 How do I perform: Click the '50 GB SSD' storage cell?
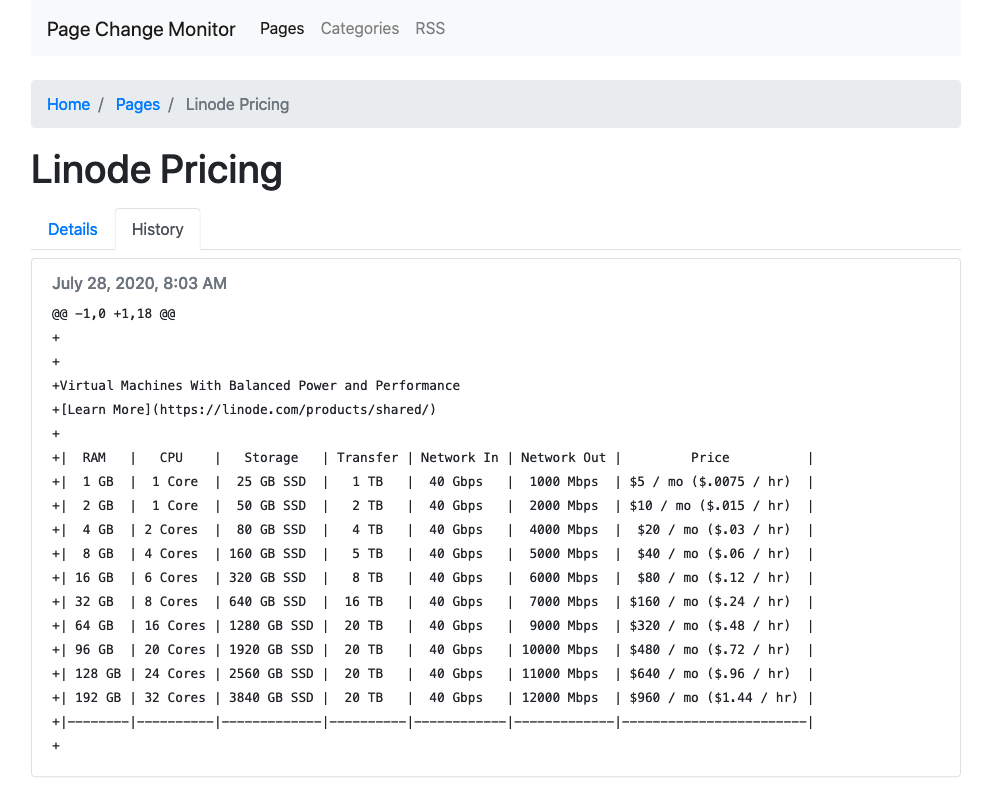pyautogui.click(x=271, y=506)
